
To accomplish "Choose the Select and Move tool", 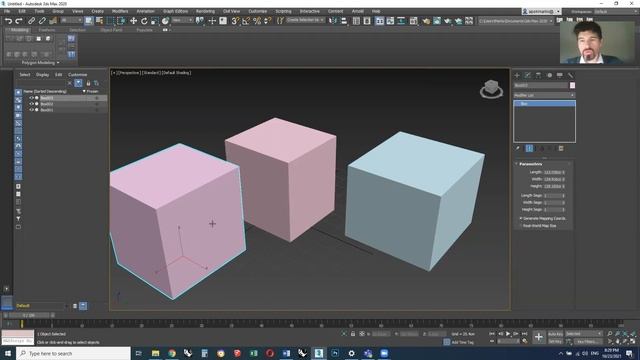I will [x=133, y=21].
